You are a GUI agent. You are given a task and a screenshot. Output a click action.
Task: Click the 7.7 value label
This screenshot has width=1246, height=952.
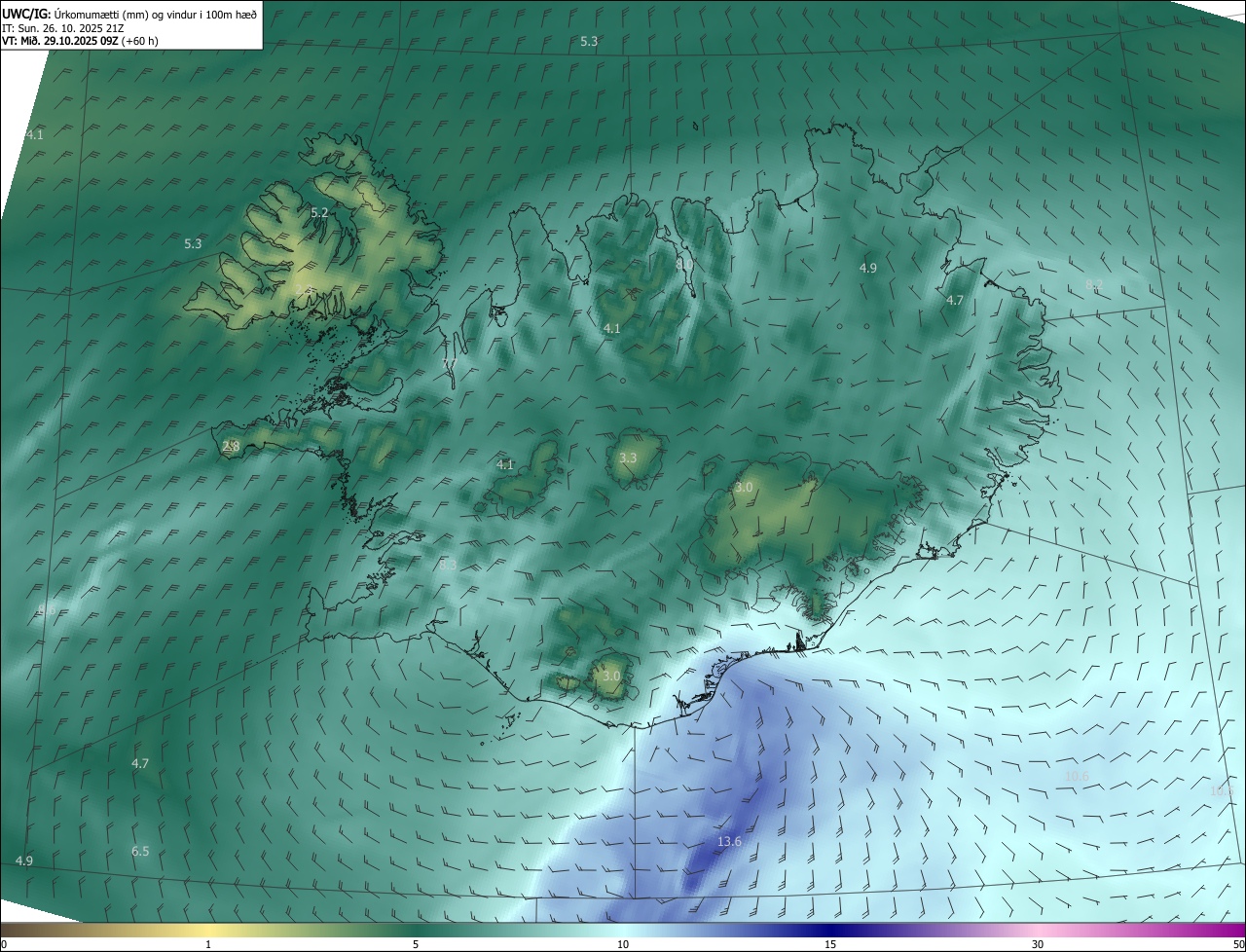[449, 364]
